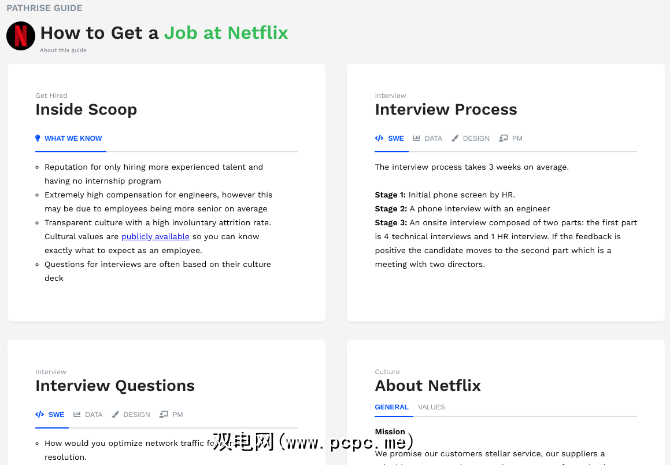Click the Netflix logo icon
Image resolution: width=670 pixels, height=465 pixels.
pos(20,36)
